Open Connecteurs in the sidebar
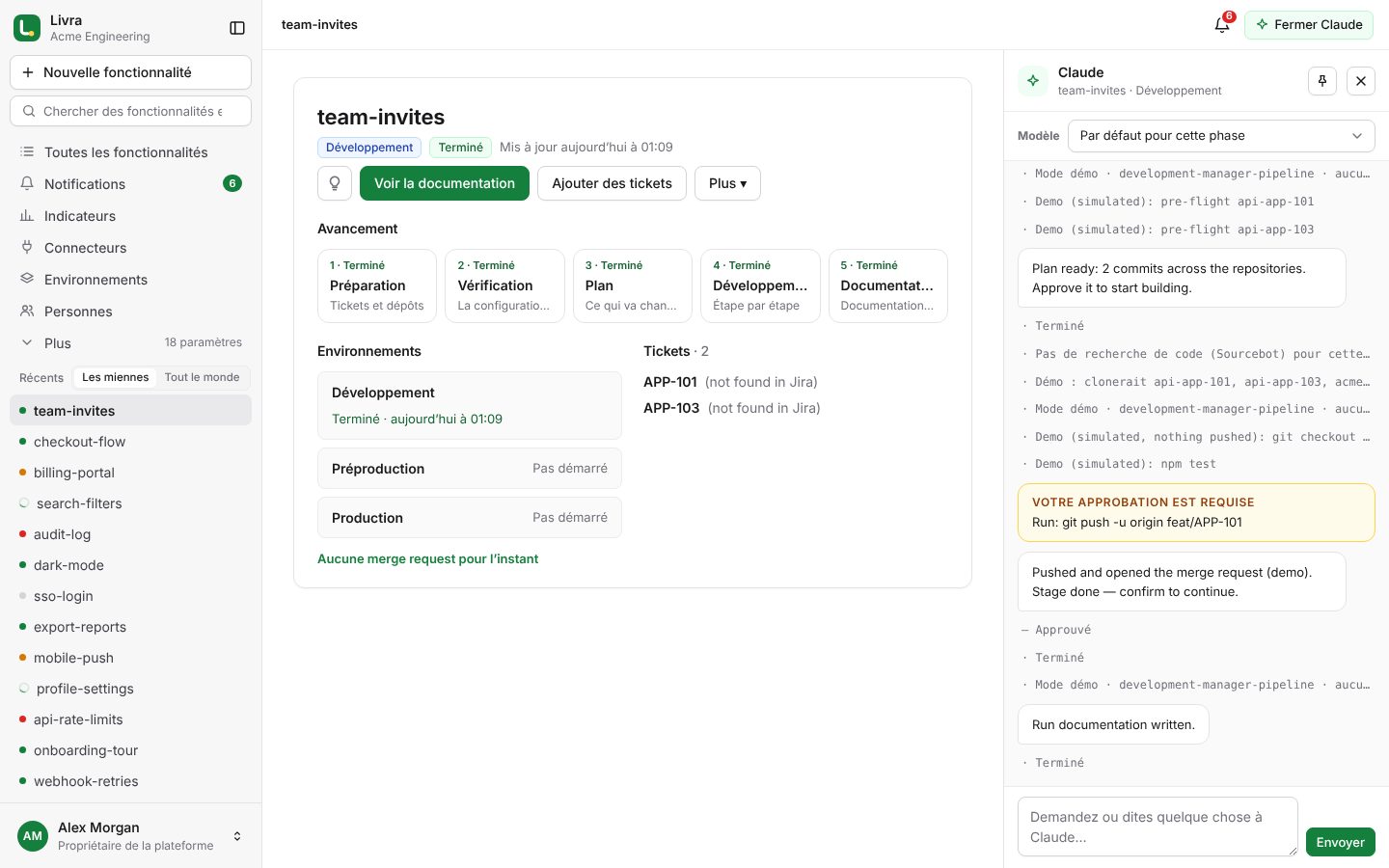 click(x=130, y=248)
